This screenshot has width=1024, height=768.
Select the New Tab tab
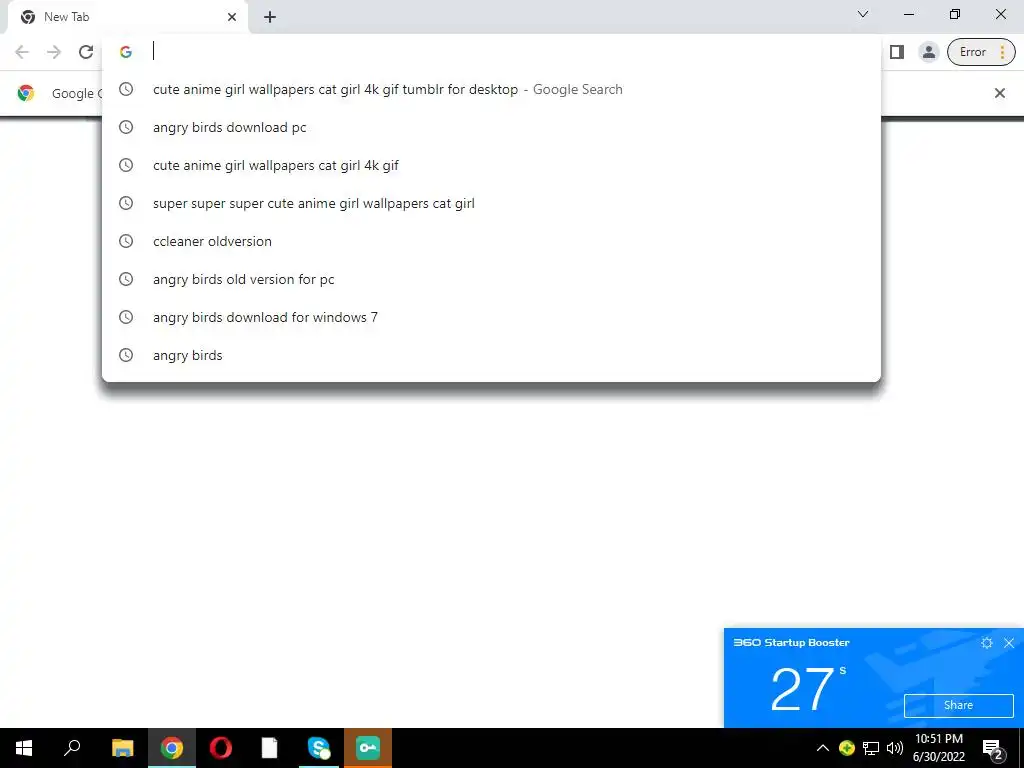(x=127, y=17)
